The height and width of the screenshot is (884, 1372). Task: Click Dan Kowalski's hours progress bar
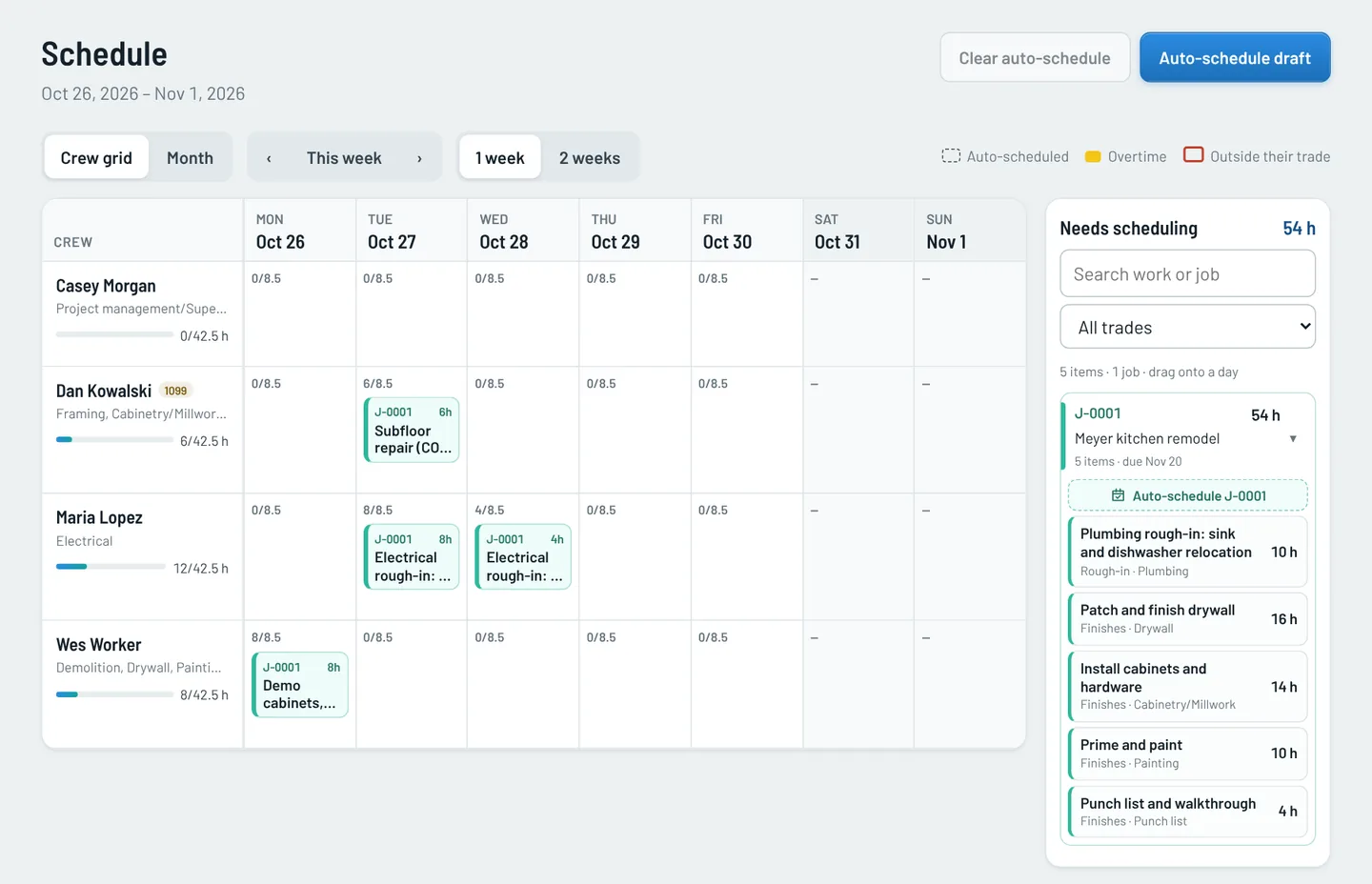point(114,439)
